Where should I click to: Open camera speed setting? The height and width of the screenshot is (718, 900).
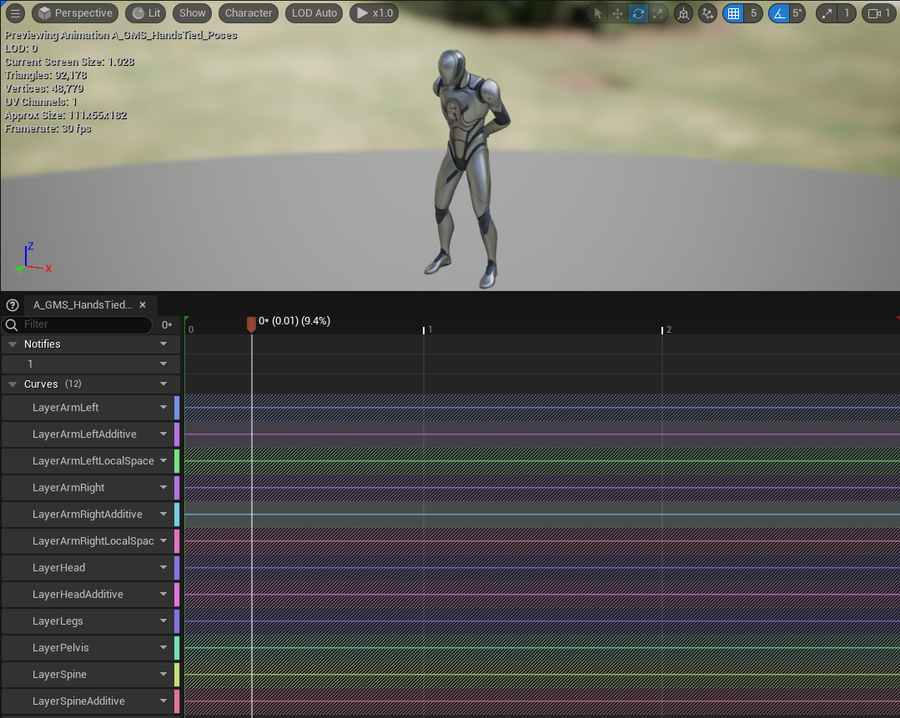point(879,13)
